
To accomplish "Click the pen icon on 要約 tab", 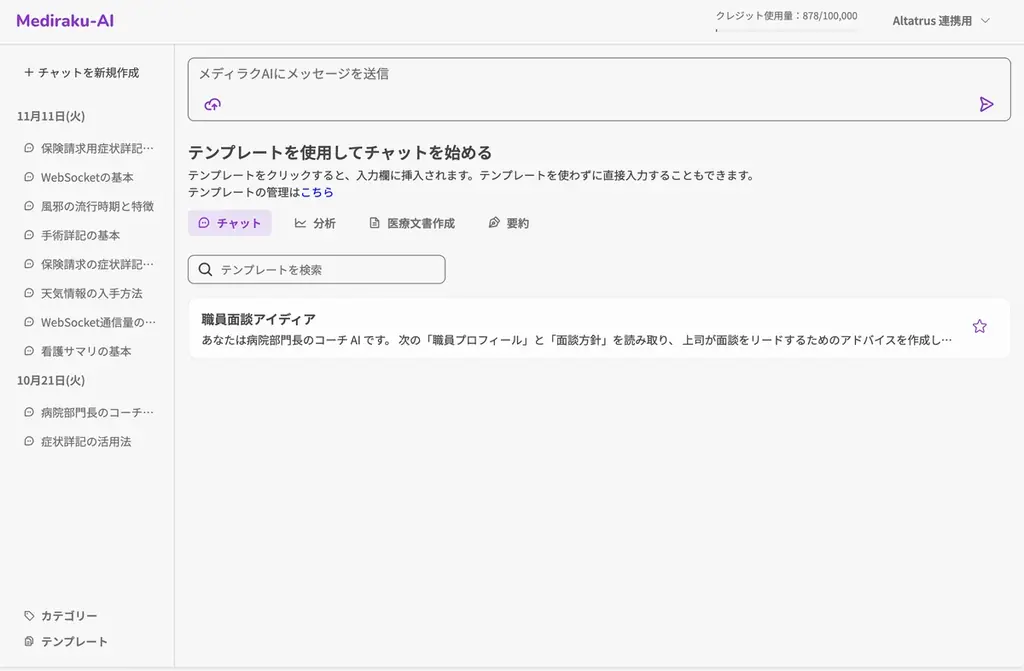I will [492, 223].
